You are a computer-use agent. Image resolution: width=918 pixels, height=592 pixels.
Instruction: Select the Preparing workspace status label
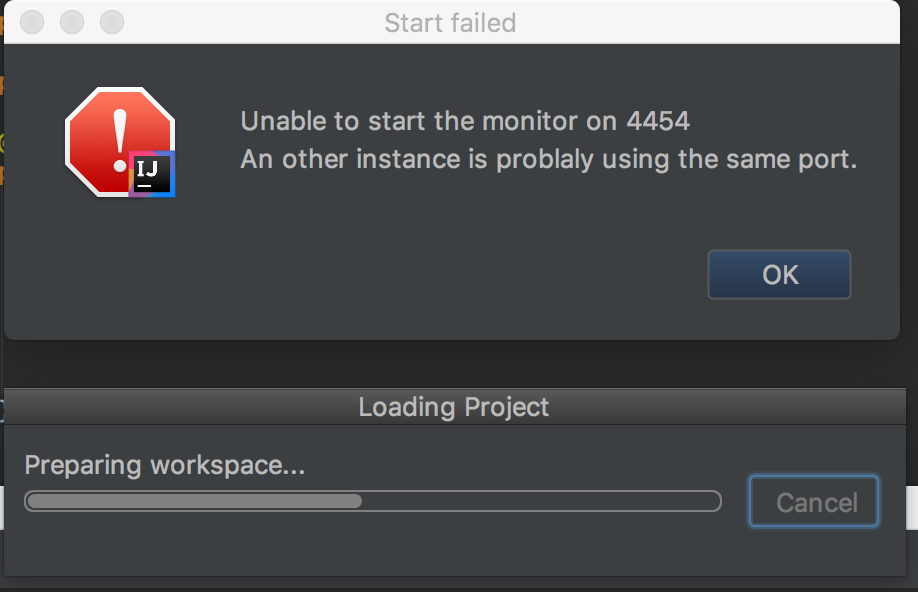click(x=164, y=465)
